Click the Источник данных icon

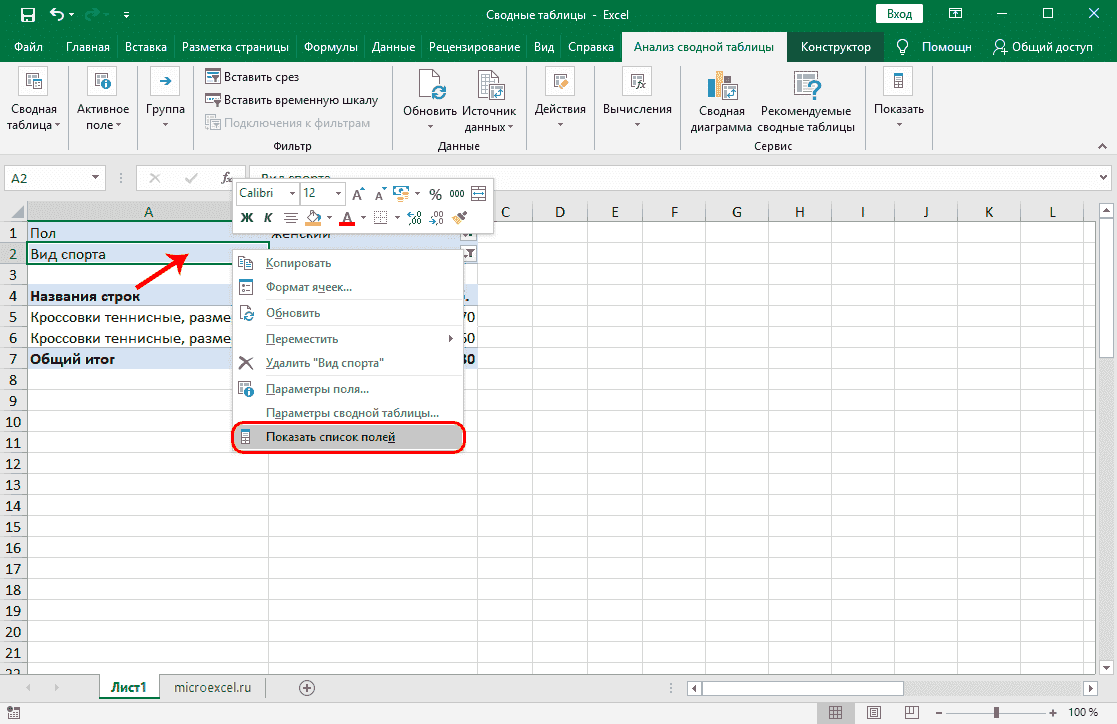[489, 86]
